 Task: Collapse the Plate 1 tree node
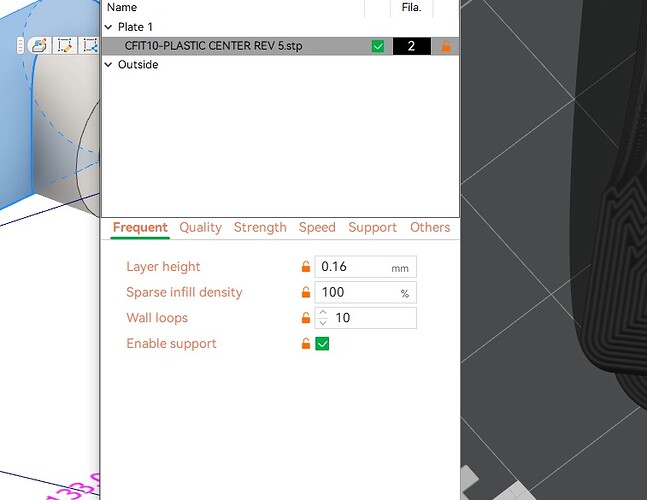click(x=109, y=27)
